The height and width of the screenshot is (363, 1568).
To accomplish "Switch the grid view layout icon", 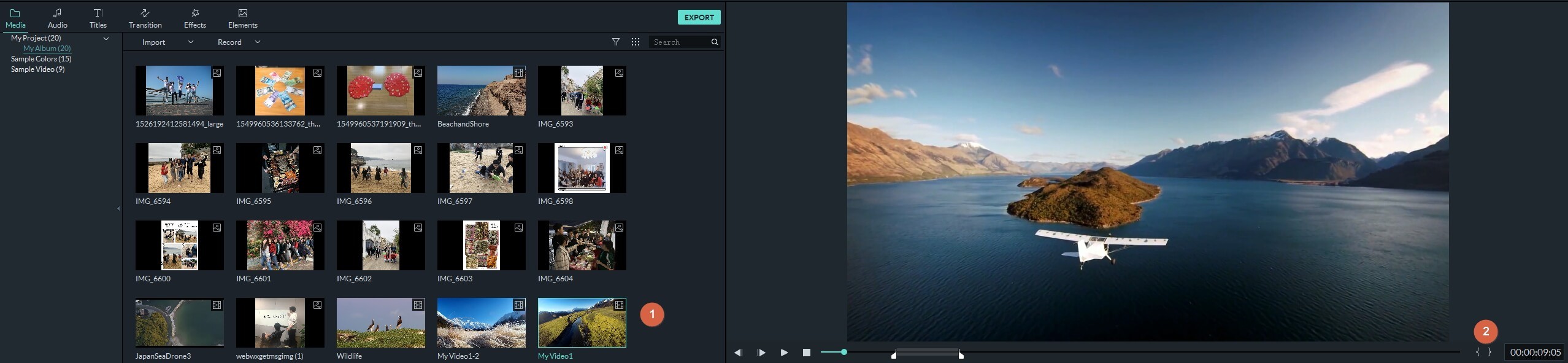I will point(636,42).
